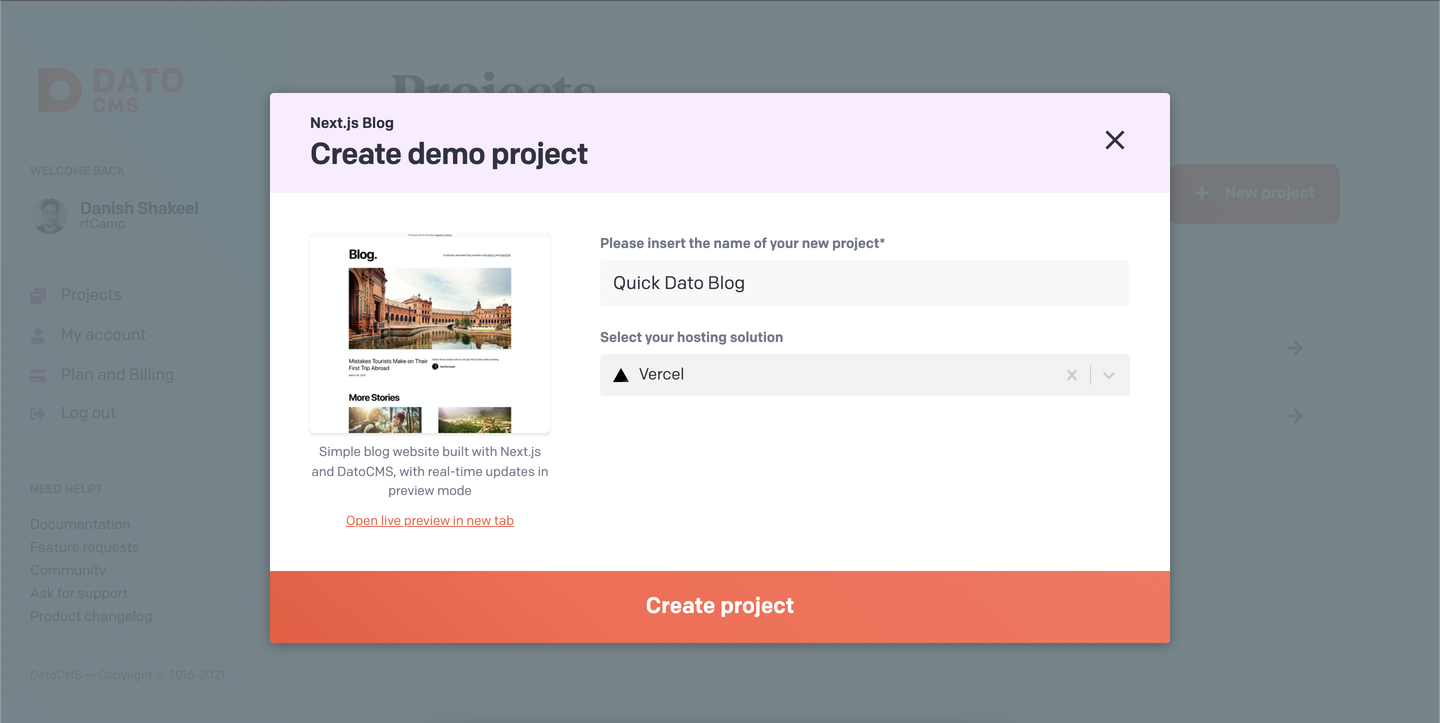Open live preview in new tab
1440x723 pixels.
click(430, 520)
